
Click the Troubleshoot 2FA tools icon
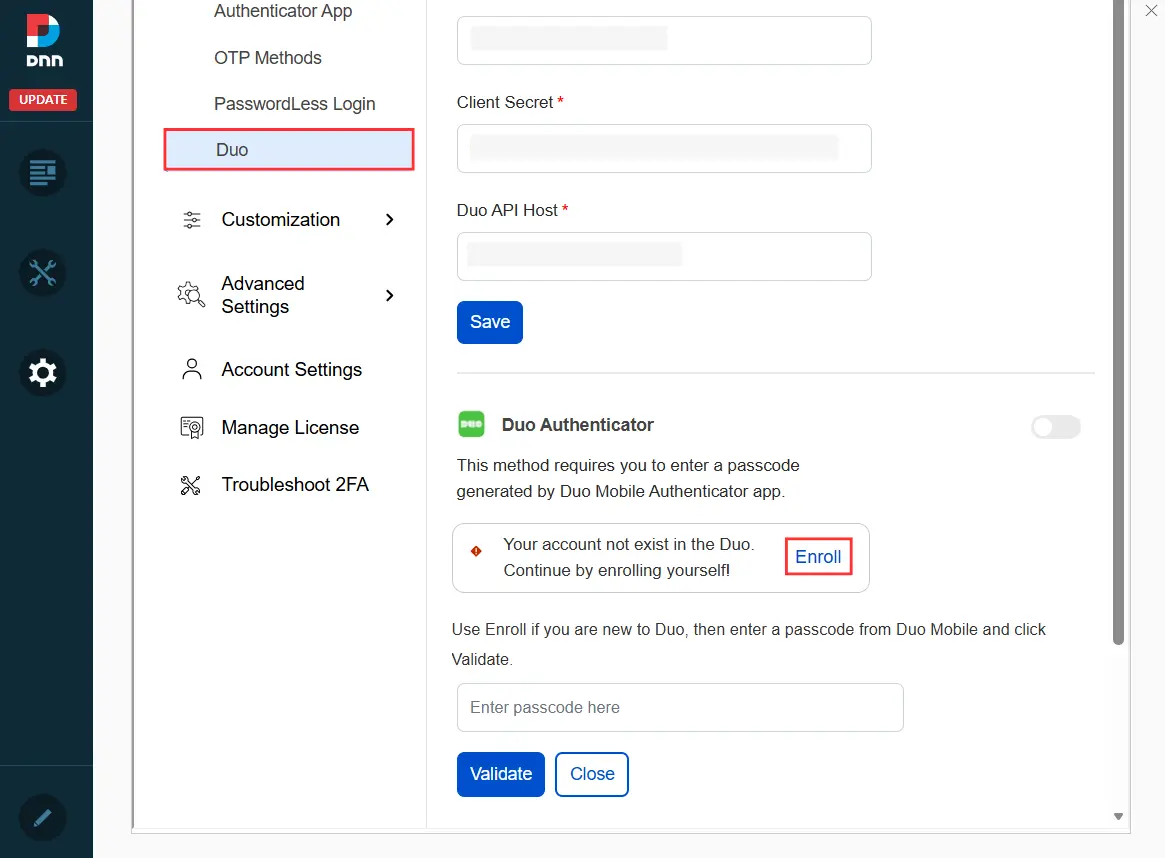click(x=191, y=485)
